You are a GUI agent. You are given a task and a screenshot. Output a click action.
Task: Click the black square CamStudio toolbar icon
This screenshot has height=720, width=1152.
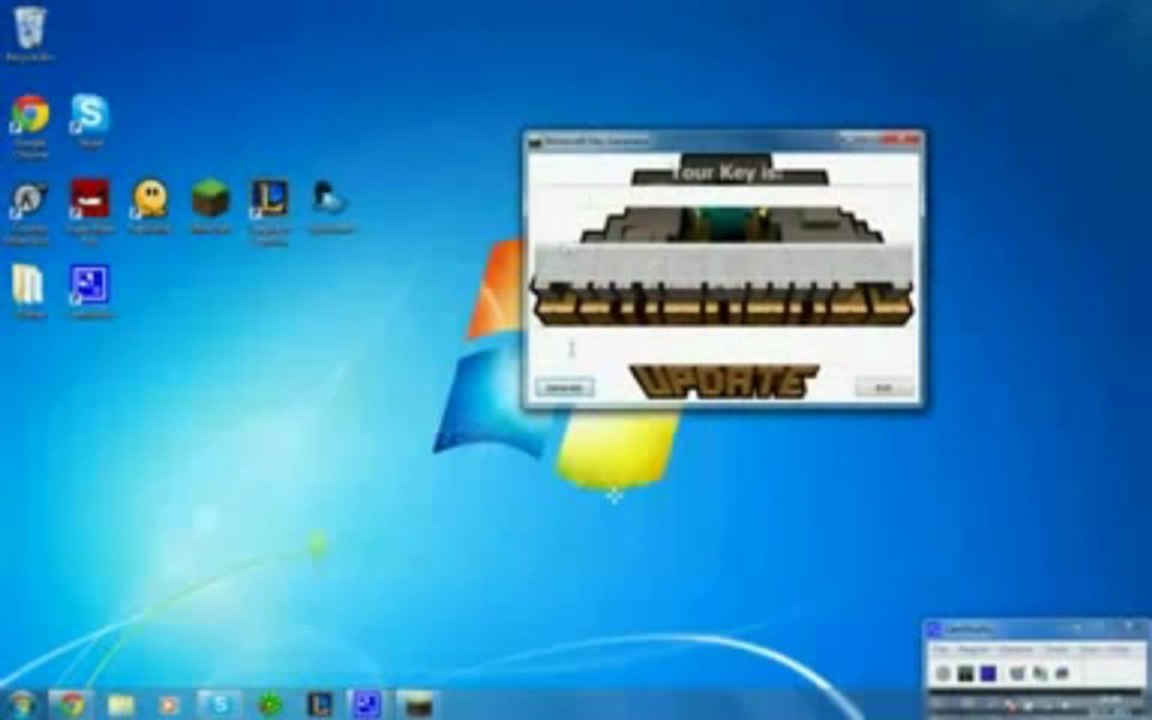(x=965, y=673)
